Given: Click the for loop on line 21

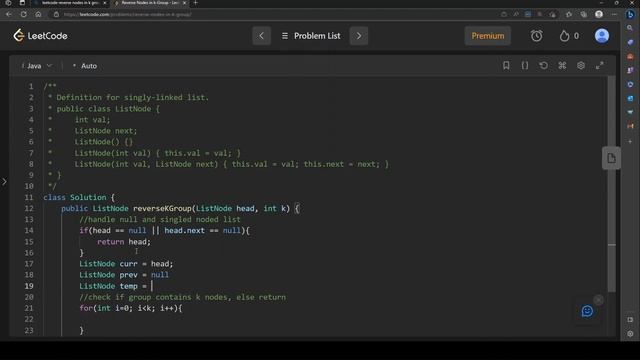Looking at the screenshot, I should coord(131,308).
